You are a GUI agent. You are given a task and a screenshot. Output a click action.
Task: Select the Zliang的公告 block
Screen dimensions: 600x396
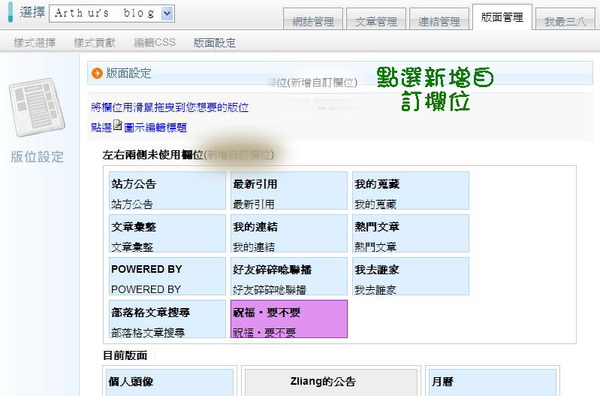(331, 382)
